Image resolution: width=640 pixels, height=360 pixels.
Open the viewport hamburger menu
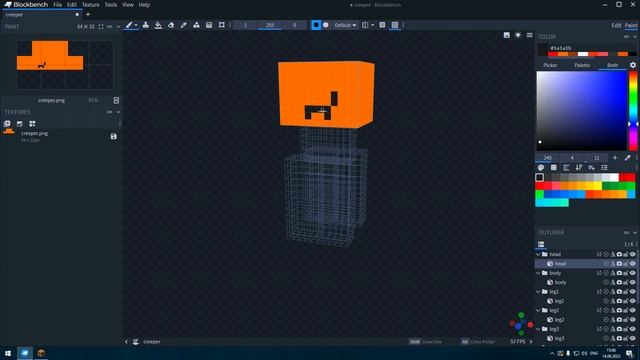529,35
